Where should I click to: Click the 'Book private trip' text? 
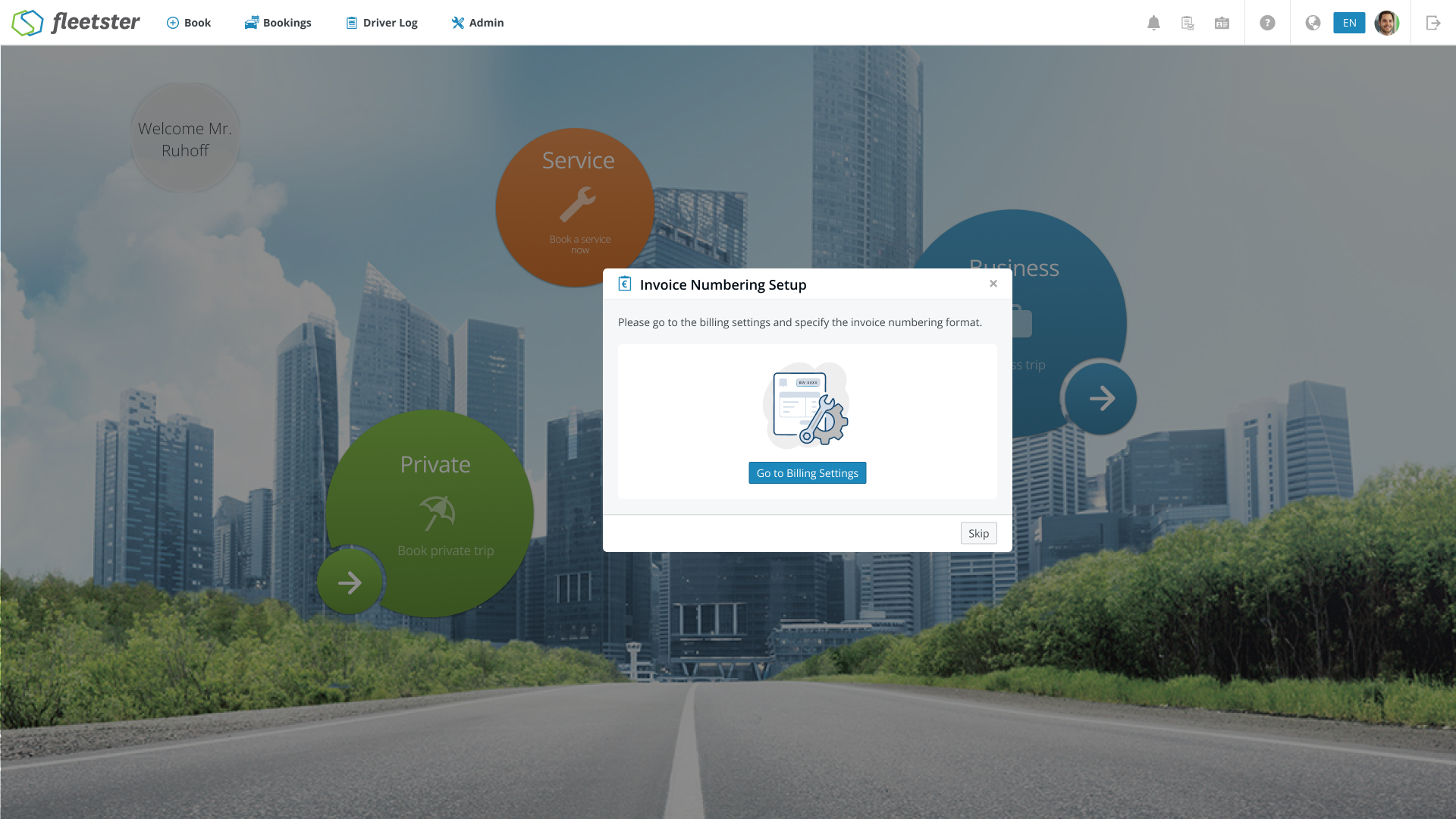[446, 551]
